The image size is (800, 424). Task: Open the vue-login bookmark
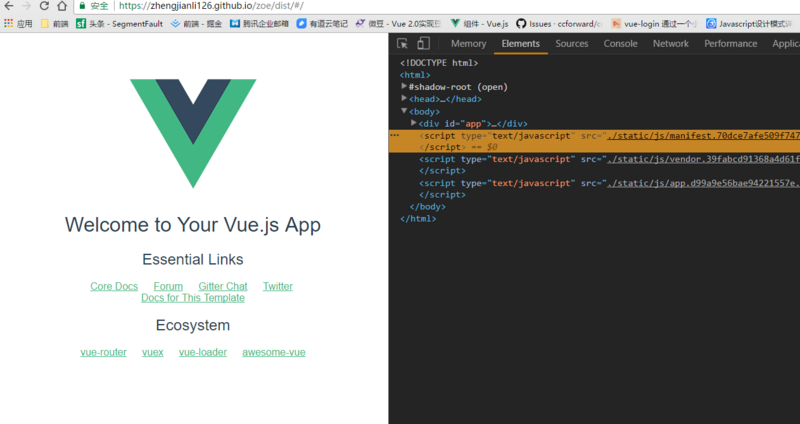click(x=654, y=23)
